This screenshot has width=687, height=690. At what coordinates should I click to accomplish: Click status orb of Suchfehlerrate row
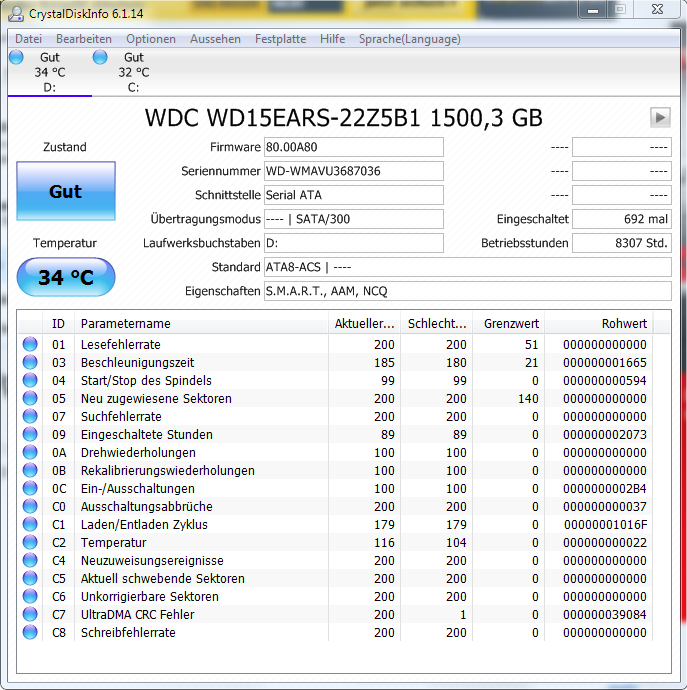pos(30,416)
